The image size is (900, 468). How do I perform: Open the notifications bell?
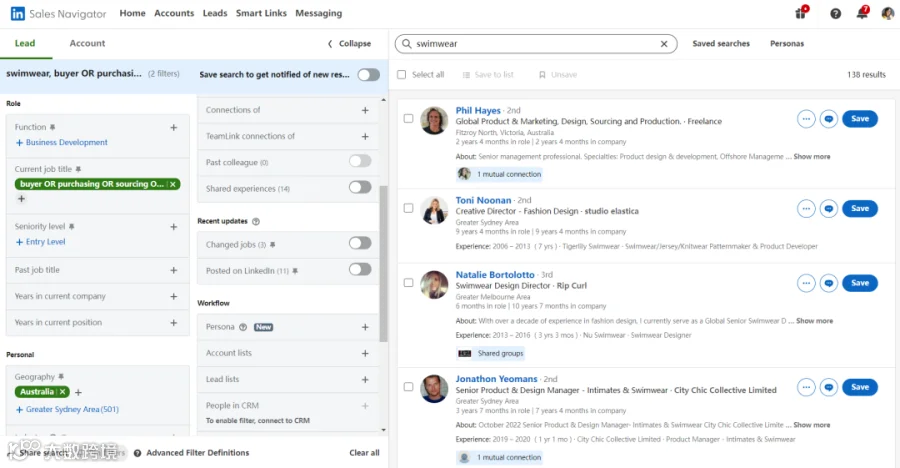click(863, 12)
